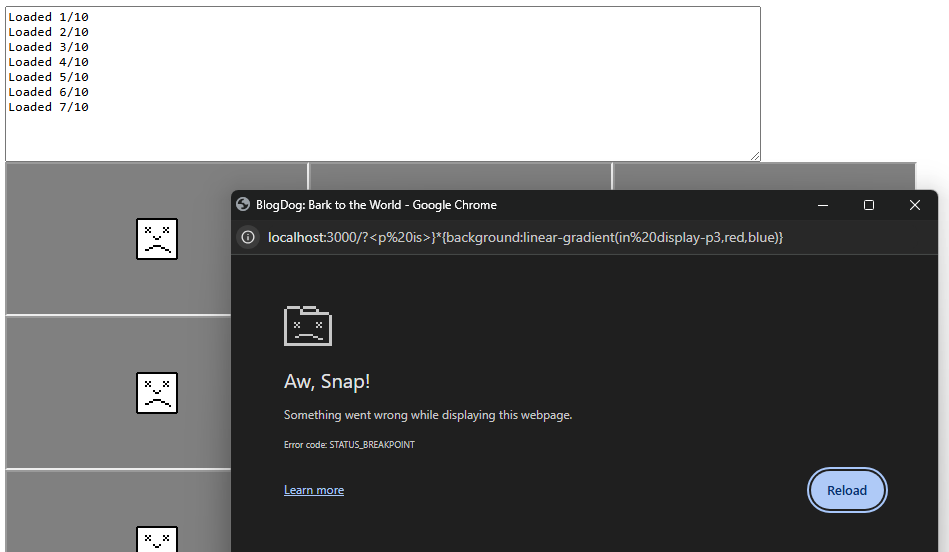Click the sad face icon in the bottom crashed frame
The height and width of the screenshot is (552, 949).
157,539
